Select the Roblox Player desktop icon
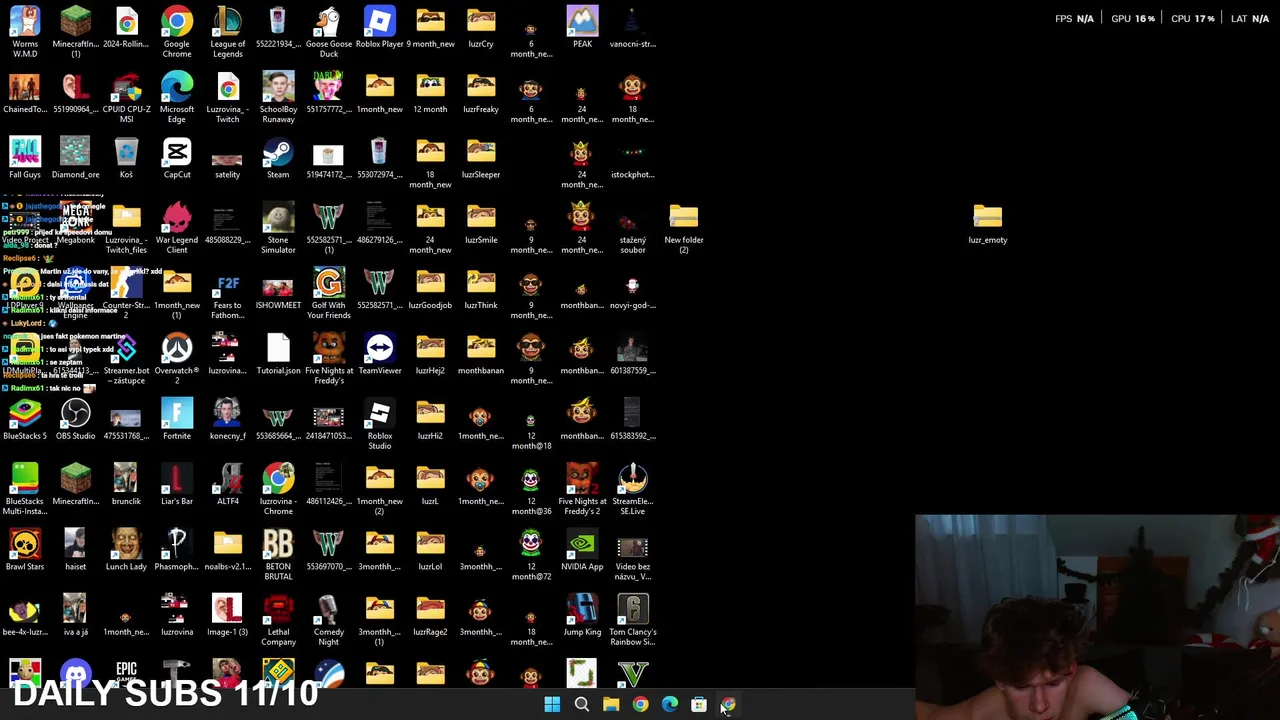1280x720 pixels. click(379, 28)
